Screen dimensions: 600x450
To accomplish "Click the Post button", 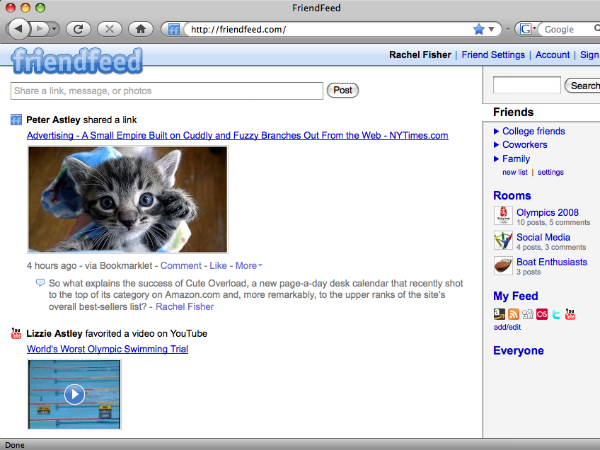I will click(x=342, y=91).
